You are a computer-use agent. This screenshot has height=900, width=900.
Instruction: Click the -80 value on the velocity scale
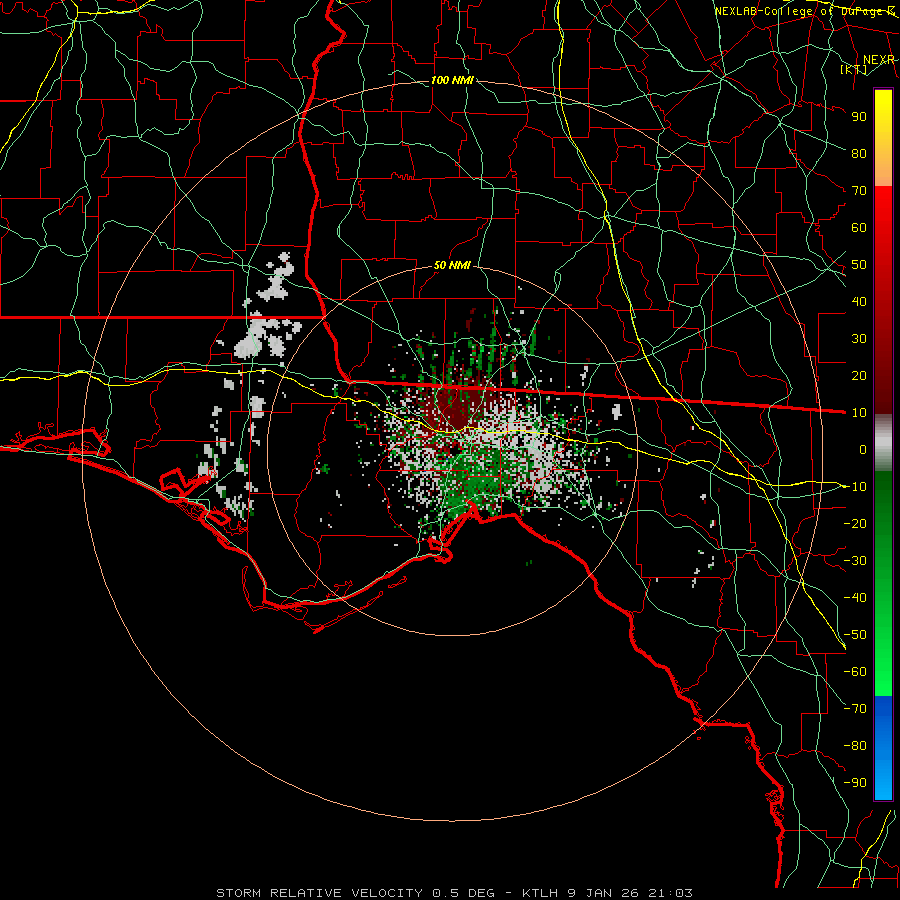[855, 746]
